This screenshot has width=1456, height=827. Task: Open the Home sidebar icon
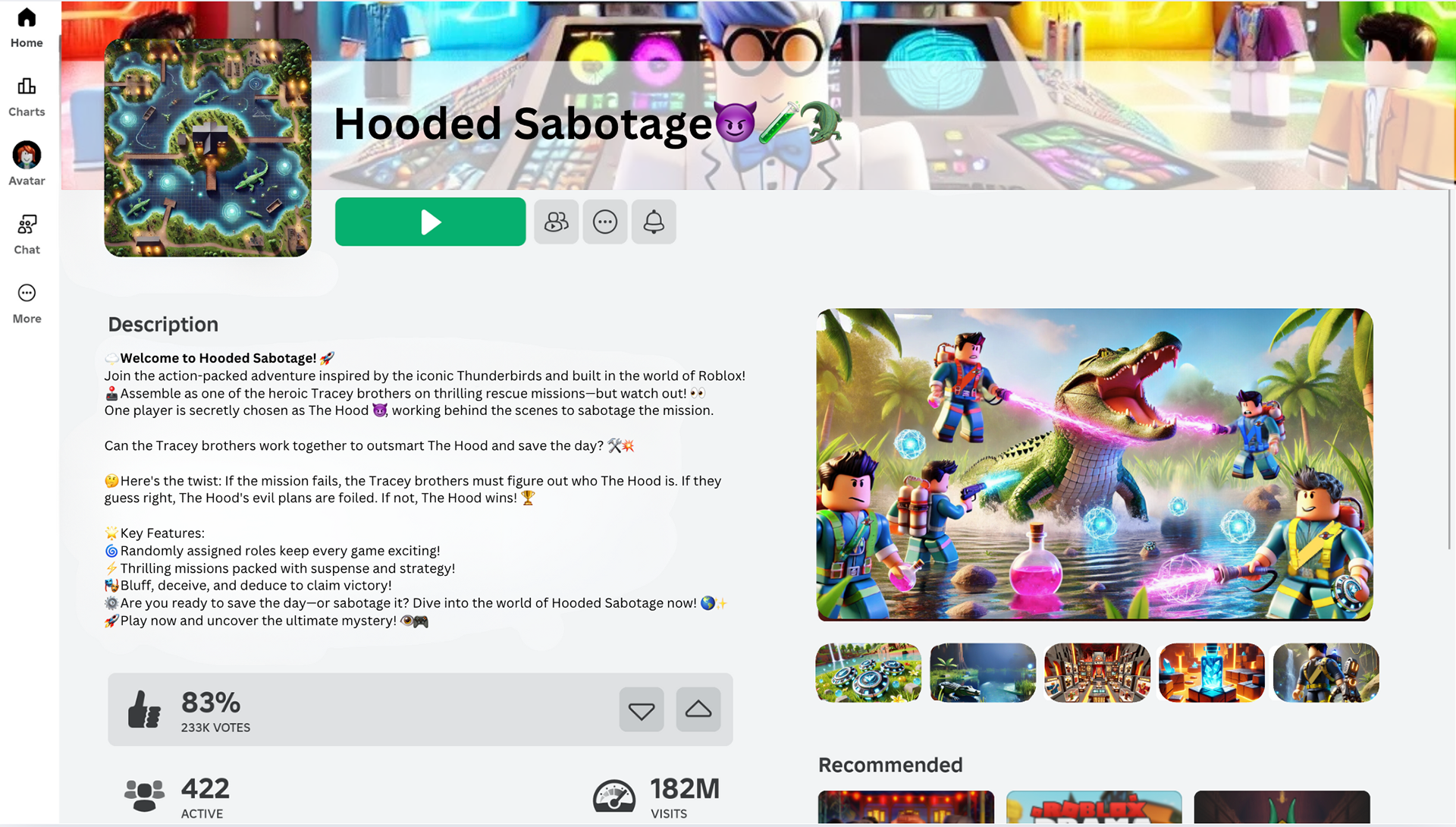pyautogui.click(x=27, y=28)
